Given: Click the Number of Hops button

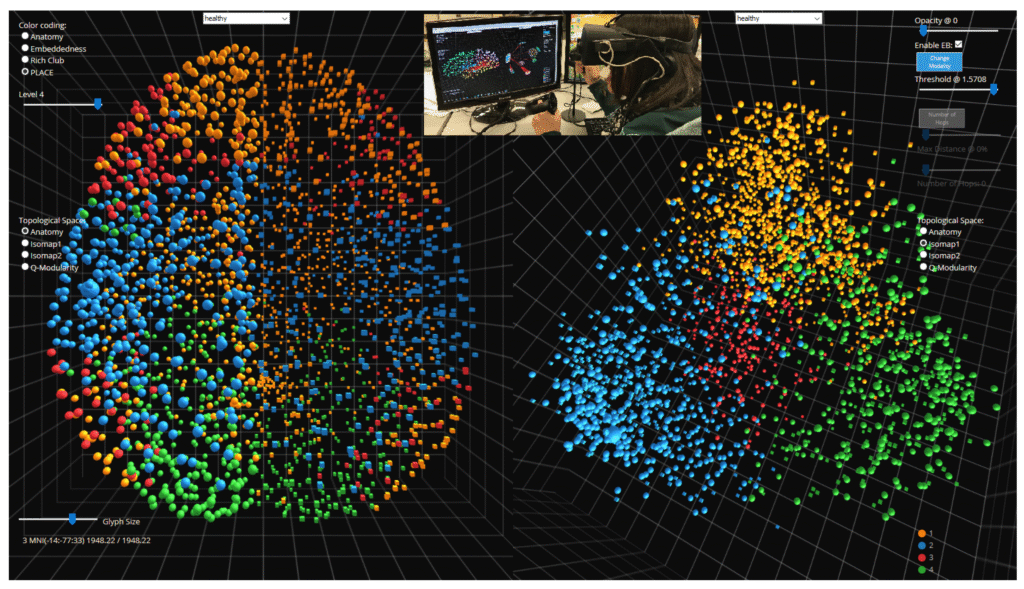Looking at the screenshot, I should click(x=943, y=117).
